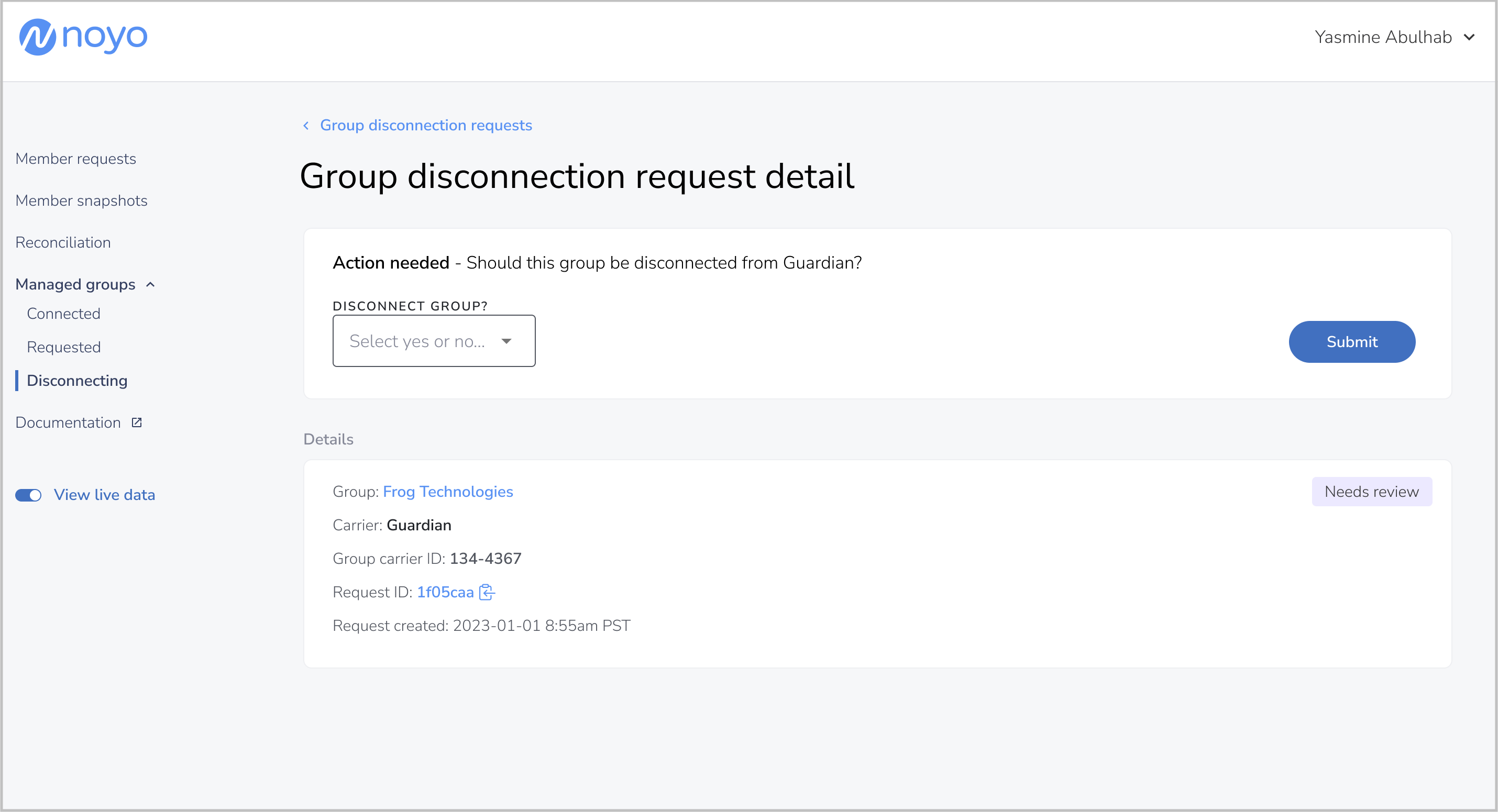Navigate to Reconciliation
The height and width of the screenshot is (812, 1498).
point(63,242)
